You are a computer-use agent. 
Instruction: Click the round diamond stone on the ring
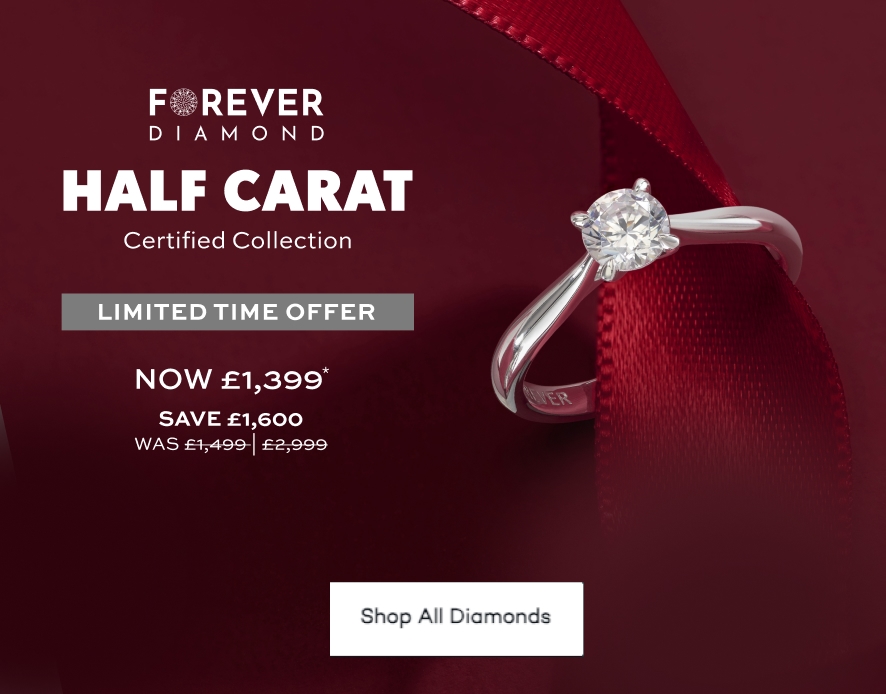[625, 229]
